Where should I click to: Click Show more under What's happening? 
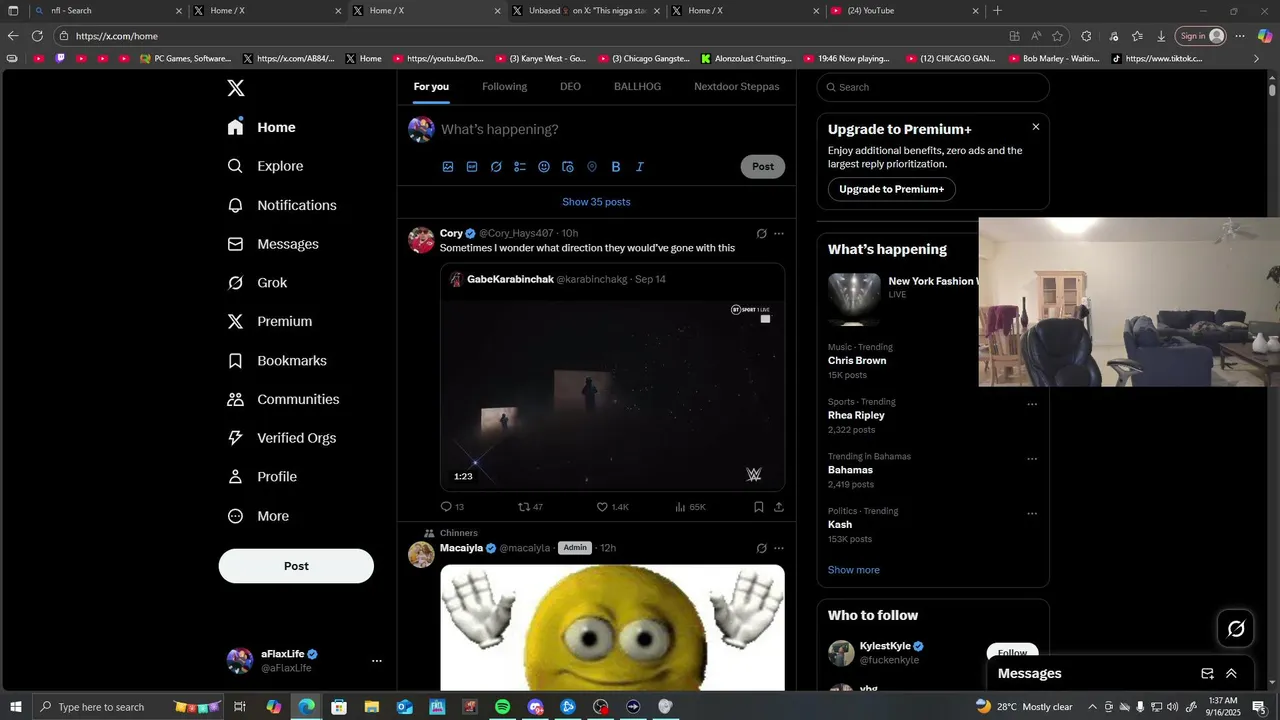[854, 570]
